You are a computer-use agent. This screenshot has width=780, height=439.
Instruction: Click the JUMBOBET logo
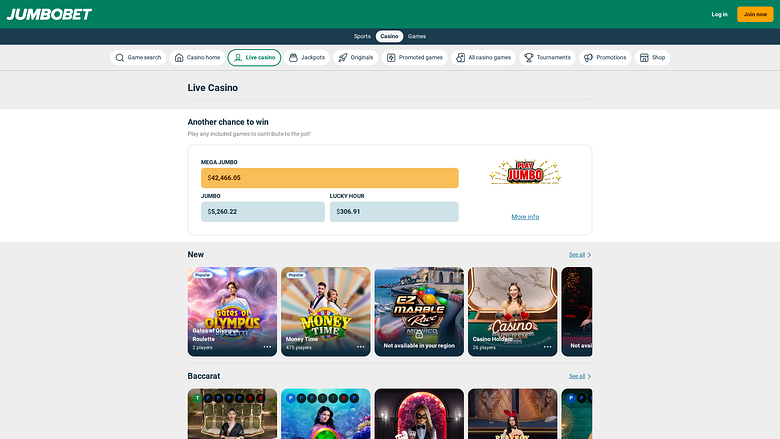[49, 14]
